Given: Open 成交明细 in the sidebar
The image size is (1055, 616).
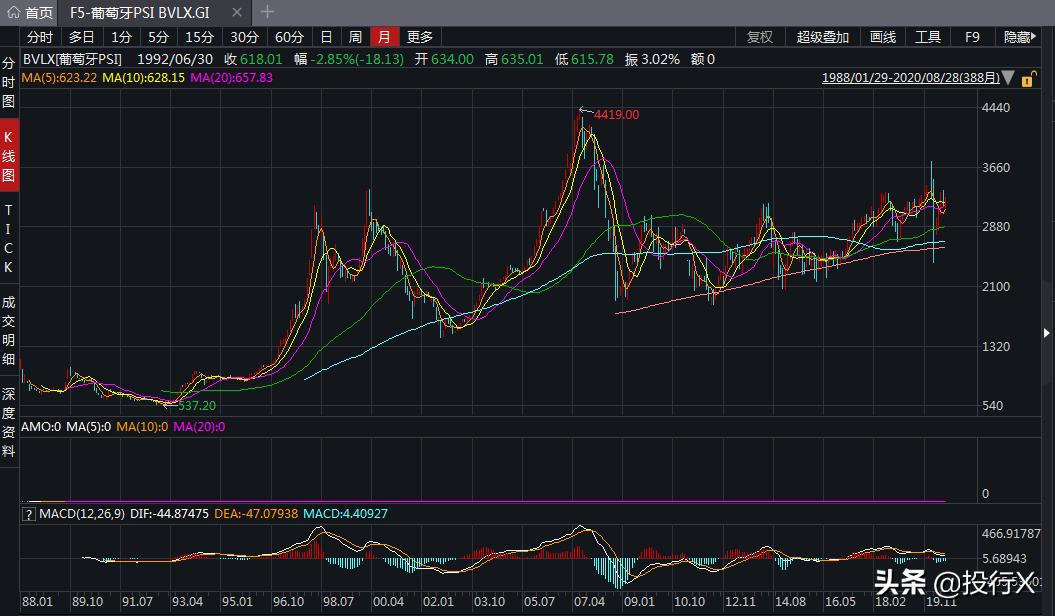Looking at the screenshot, I should [9, 331].
